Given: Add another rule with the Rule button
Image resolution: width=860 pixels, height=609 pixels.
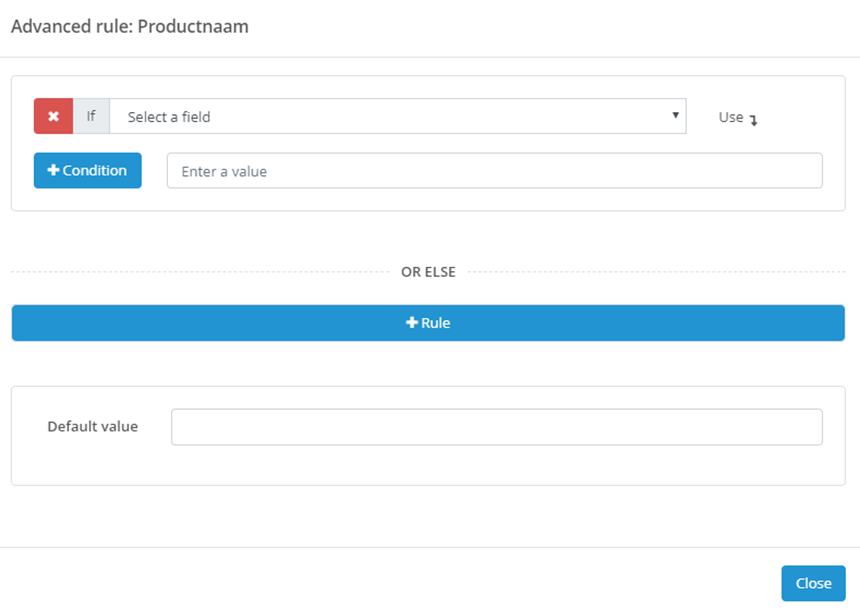Looking at the screenshot, I should tap(428, 323).
